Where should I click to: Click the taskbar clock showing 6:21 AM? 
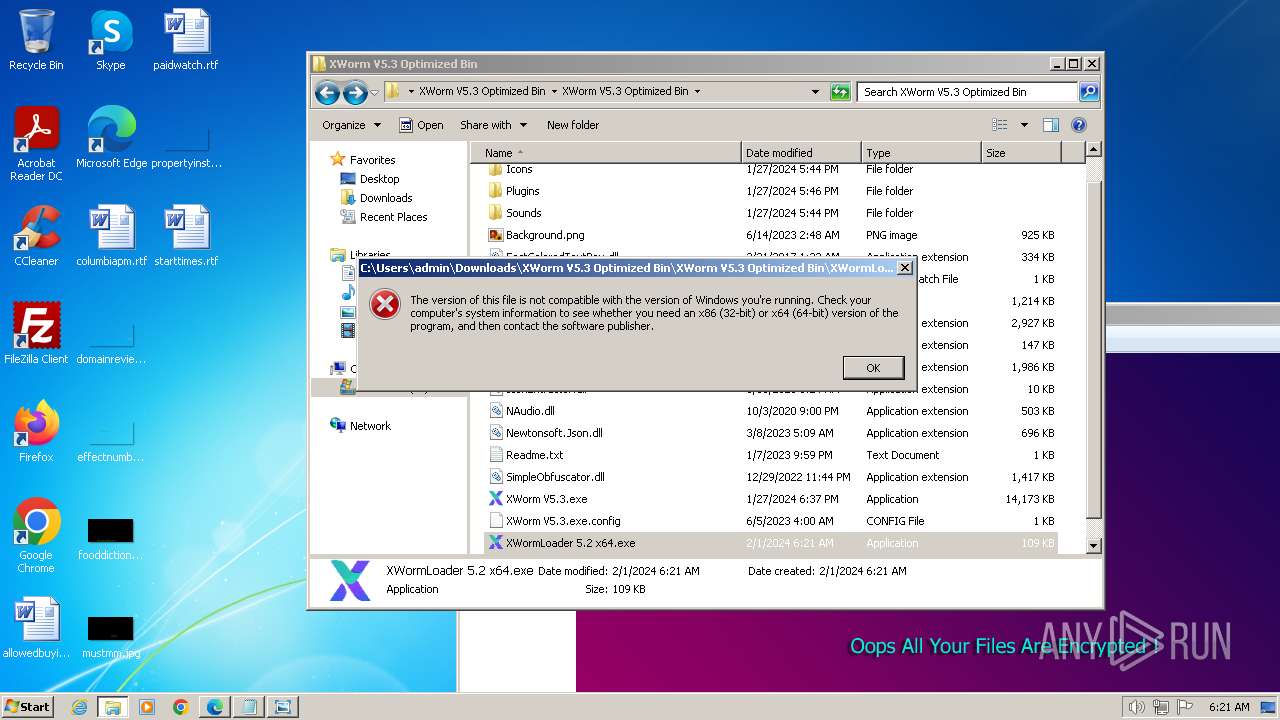(x=1229, y=707)
